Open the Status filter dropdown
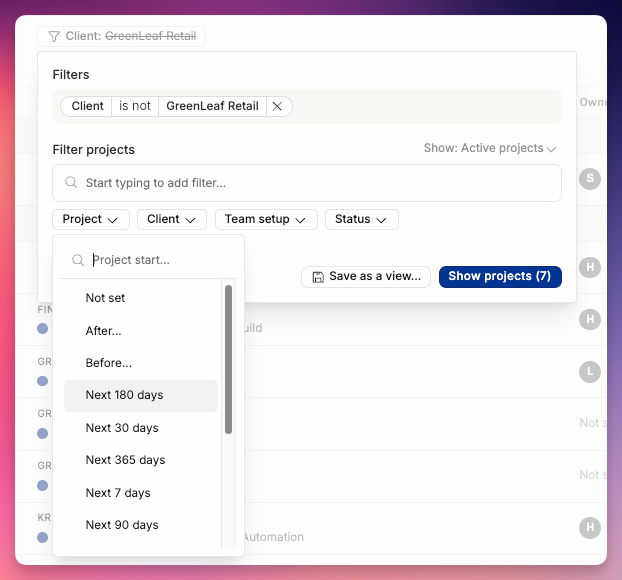This screenshot has width=622, height=580. pyautogui.click(x=362, y=219)
